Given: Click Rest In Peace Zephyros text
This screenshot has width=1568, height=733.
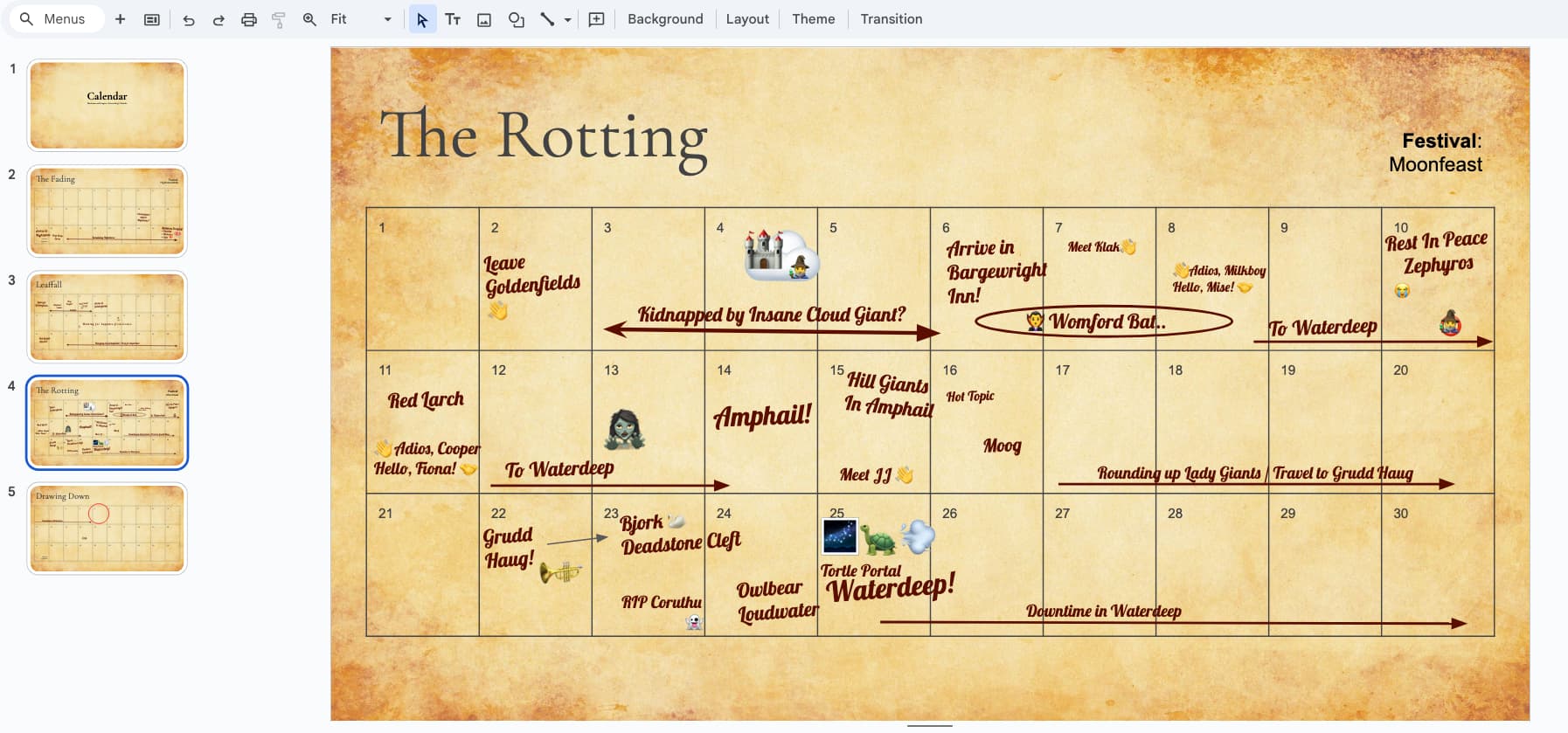Looking at the screenshot, I should pyautogui.click(x=1436, y=252).
